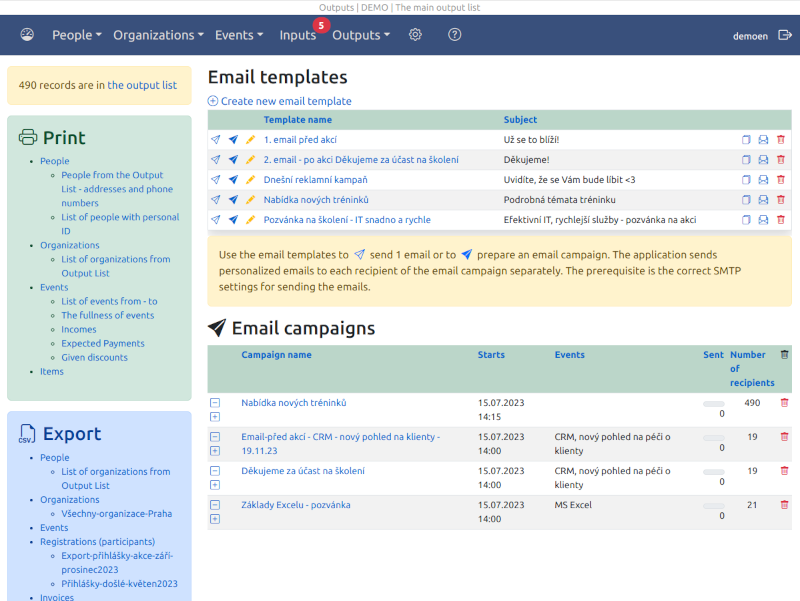This screenshot has width=800, height=601.
Task: Expand 'Základy Excelu - pozvánka' campaign with plus
Action: tap(215, 519)
